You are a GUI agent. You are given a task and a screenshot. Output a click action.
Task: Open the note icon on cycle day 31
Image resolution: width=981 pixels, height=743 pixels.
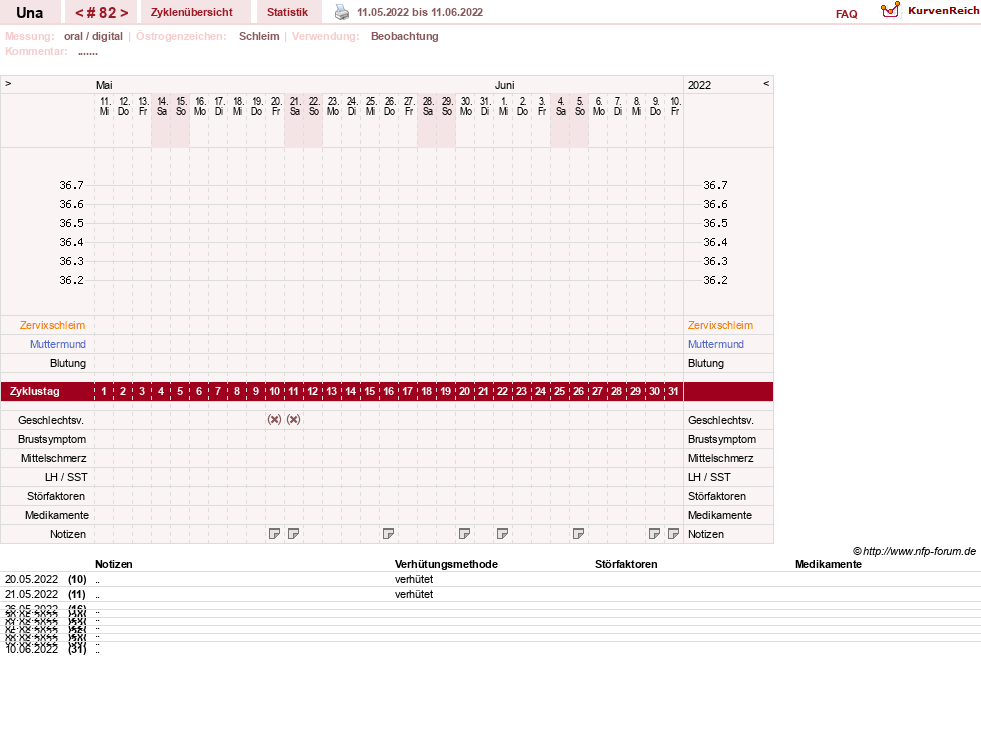point(673,533)
